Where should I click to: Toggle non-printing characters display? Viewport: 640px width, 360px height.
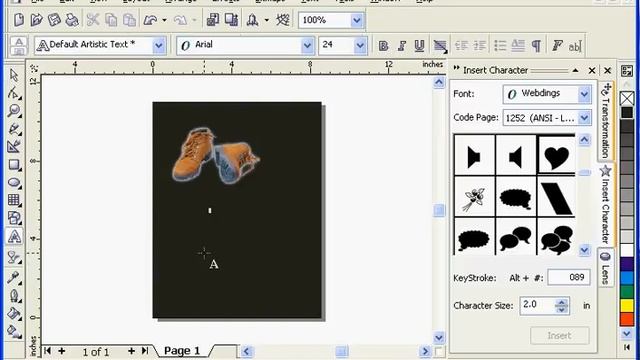tap(536, 45)
